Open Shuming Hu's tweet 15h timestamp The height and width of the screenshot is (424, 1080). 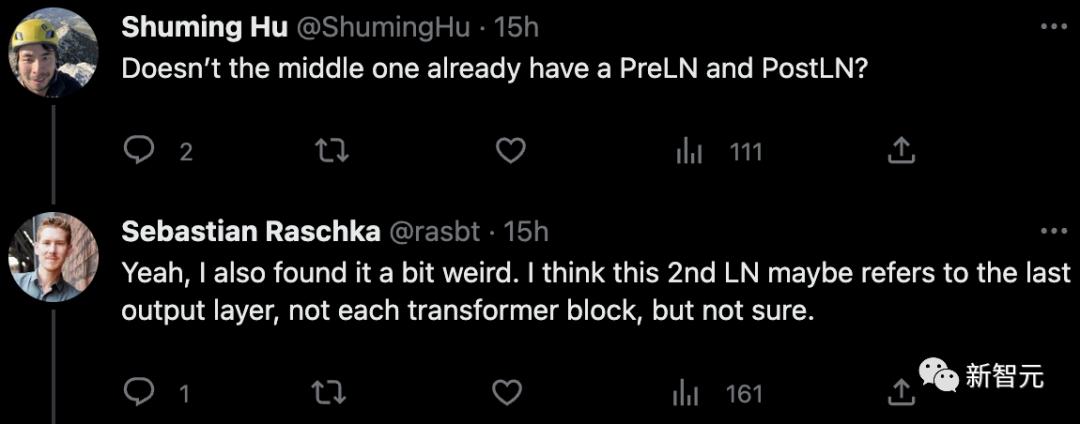tap(516, 27)
